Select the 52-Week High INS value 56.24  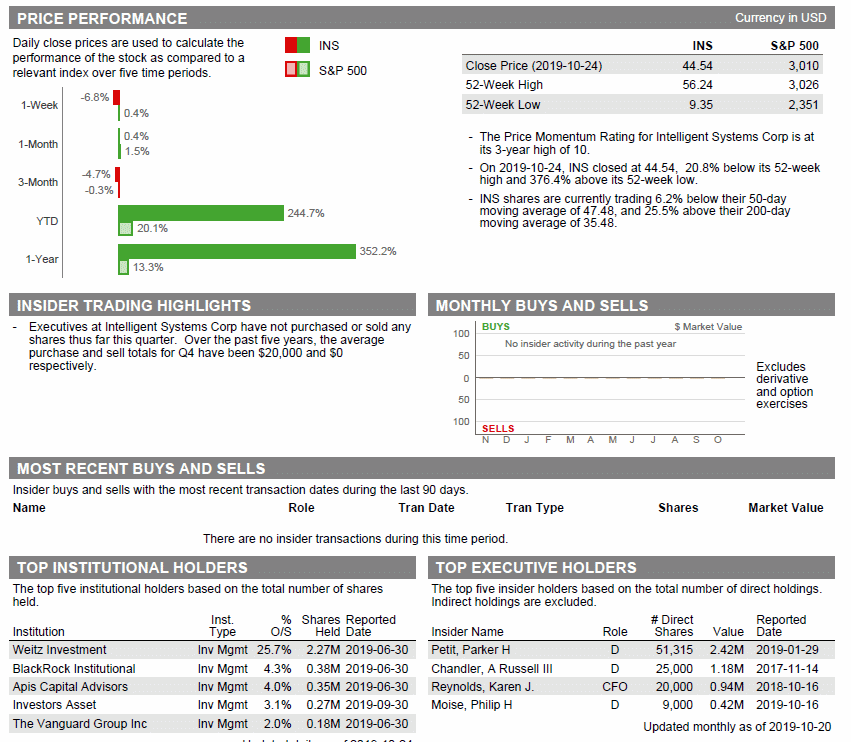pos(697,85)
